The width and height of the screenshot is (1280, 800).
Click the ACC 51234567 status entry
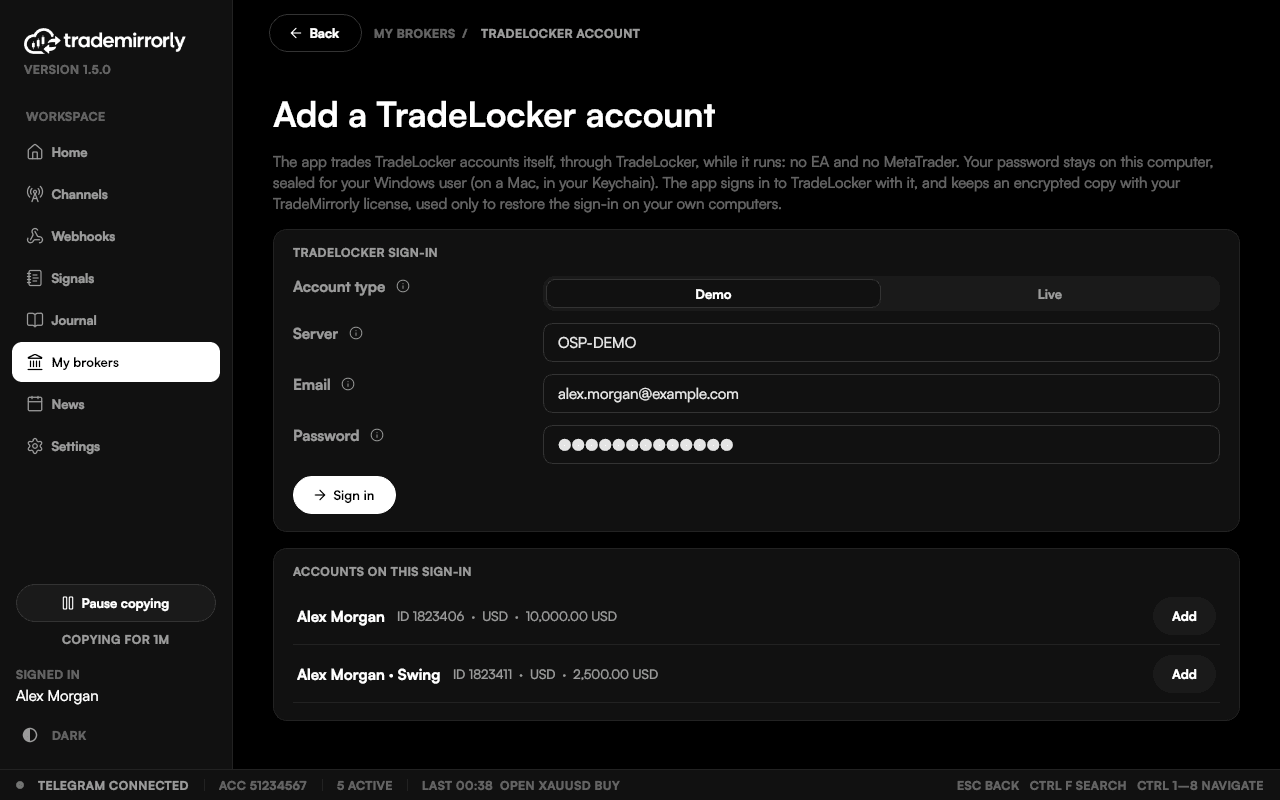click(x=263, y=785)
